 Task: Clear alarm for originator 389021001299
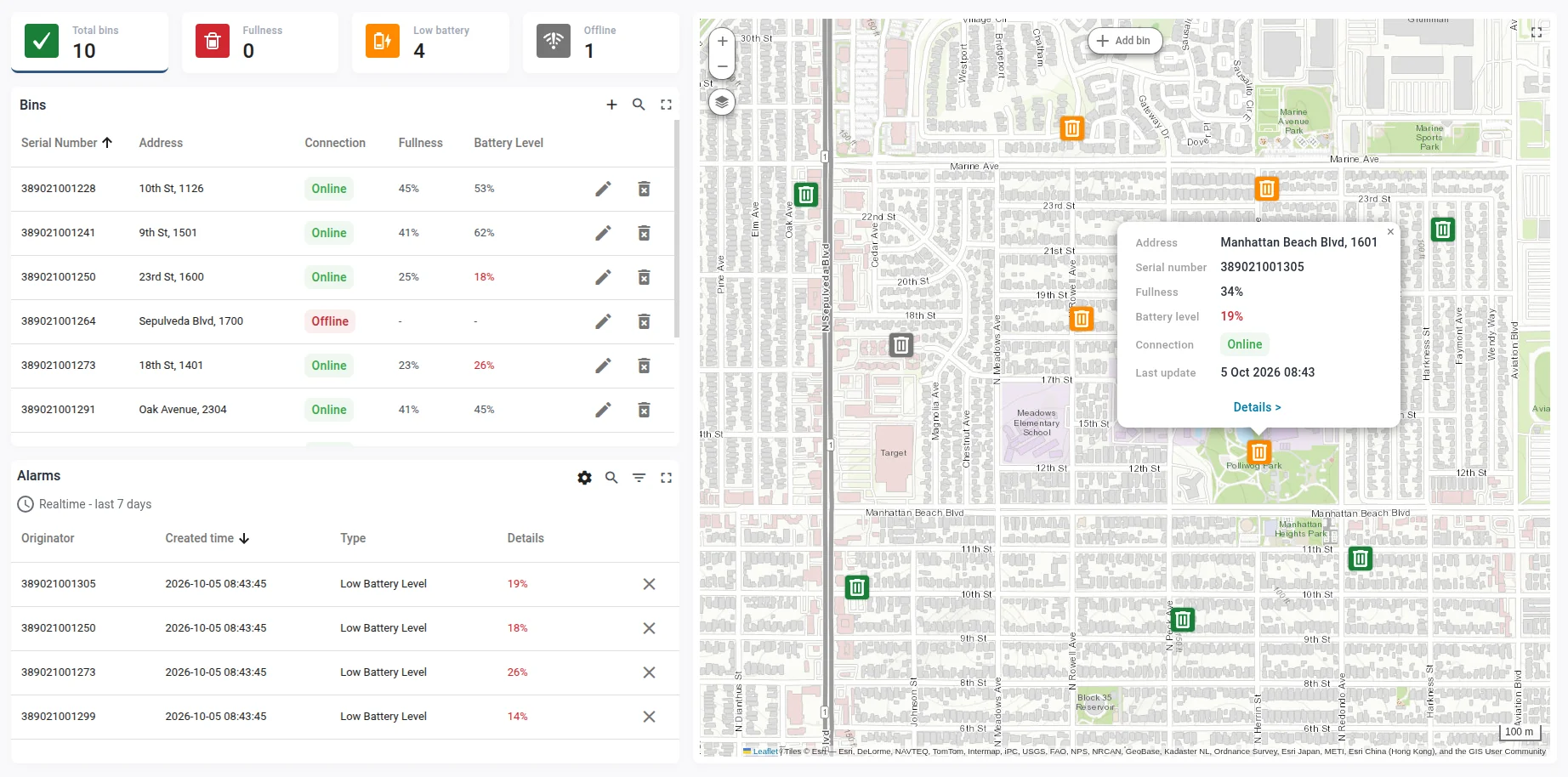click(649, 717)
